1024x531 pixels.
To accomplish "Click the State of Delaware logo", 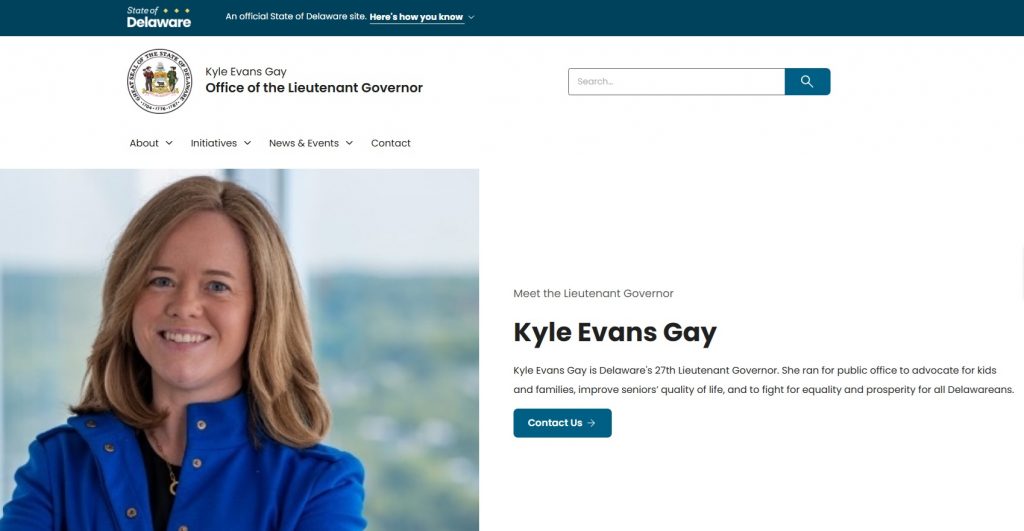I will pos(159,18).
